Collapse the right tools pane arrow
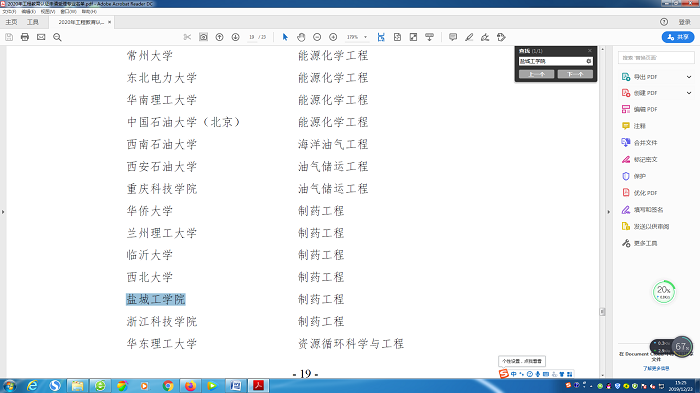 point(608,212)
